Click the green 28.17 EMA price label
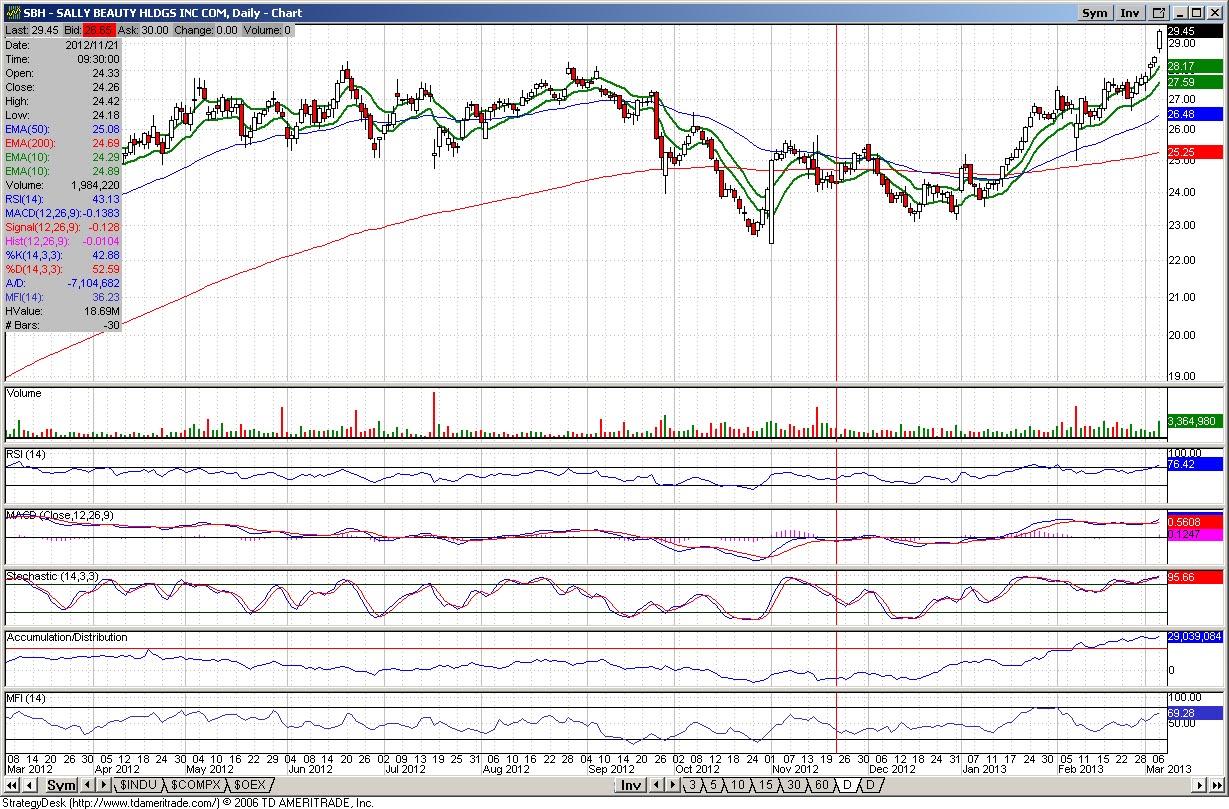 [x=1195, y=66]
